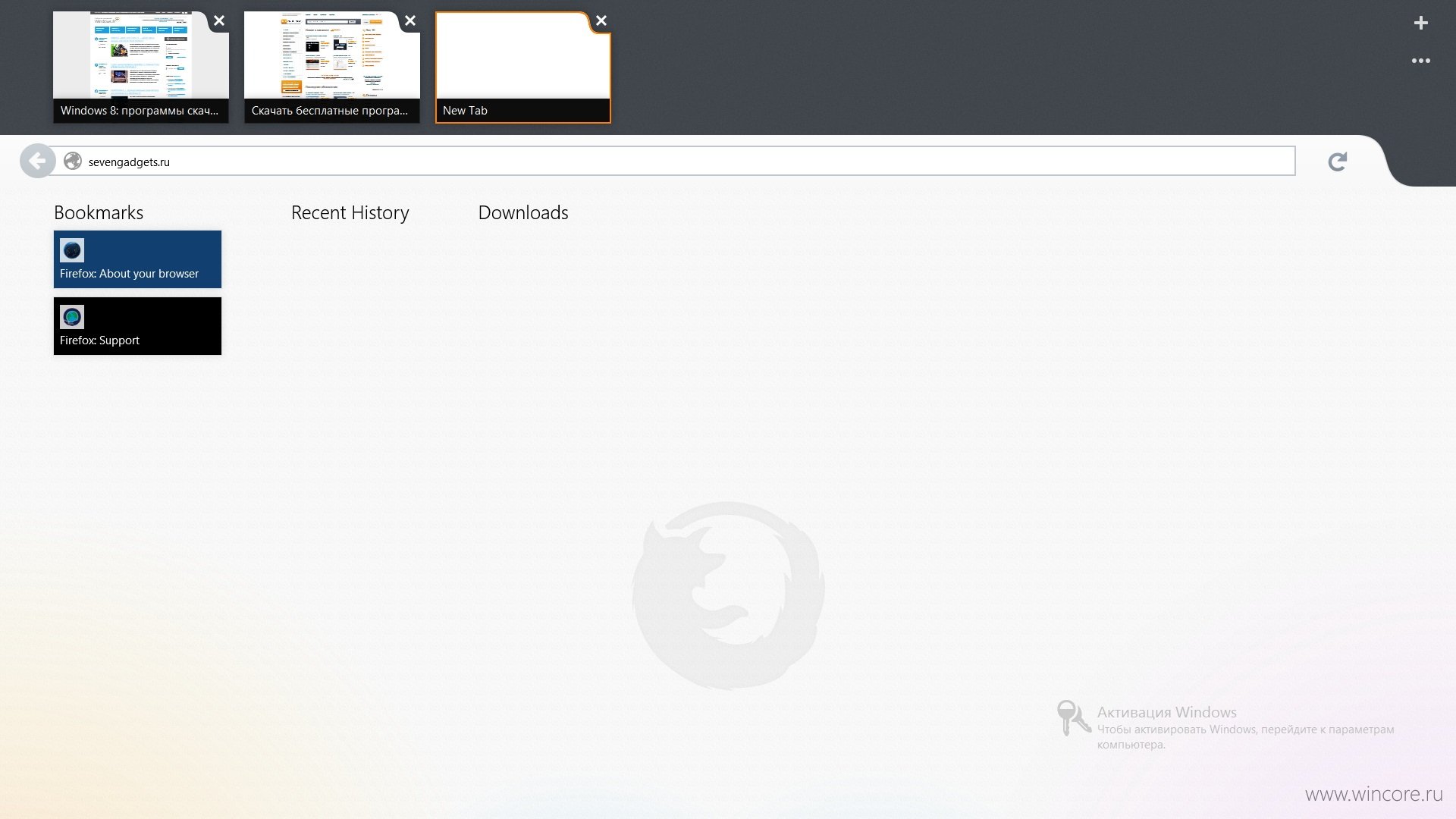Close the New Tab tab

click(601, 21)
